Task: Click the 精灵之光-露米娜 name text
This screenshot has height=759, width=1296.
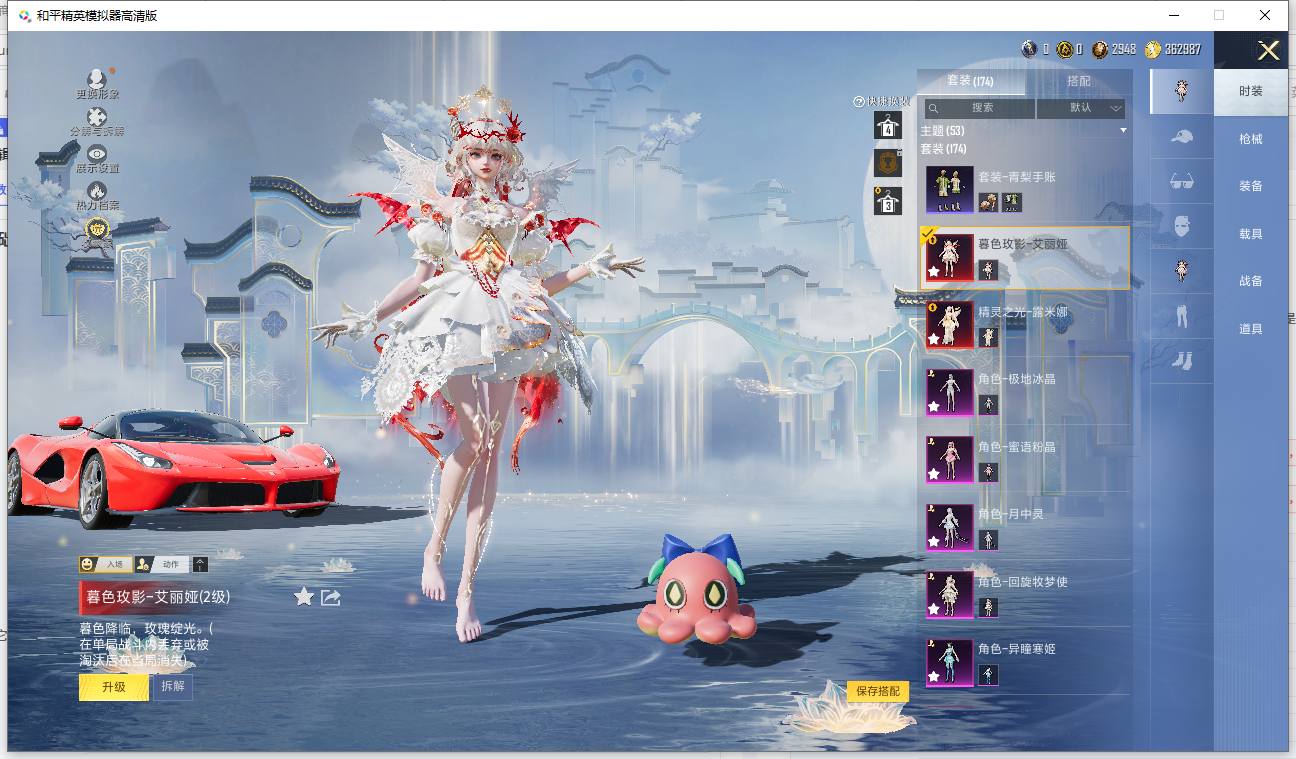Action: (x=1023, y=312)
